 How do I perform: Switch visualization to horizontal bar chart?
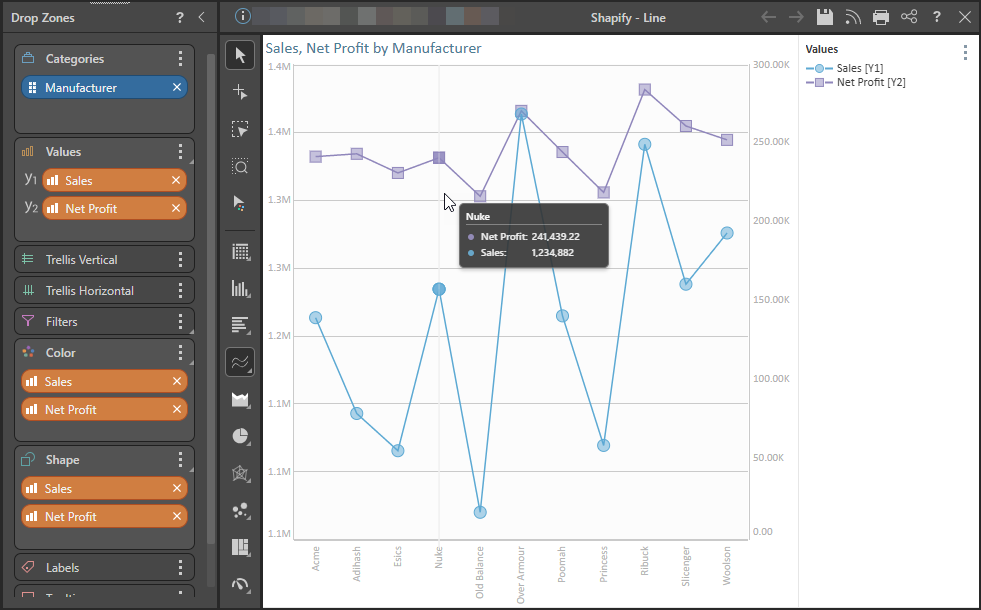[240, 325]
